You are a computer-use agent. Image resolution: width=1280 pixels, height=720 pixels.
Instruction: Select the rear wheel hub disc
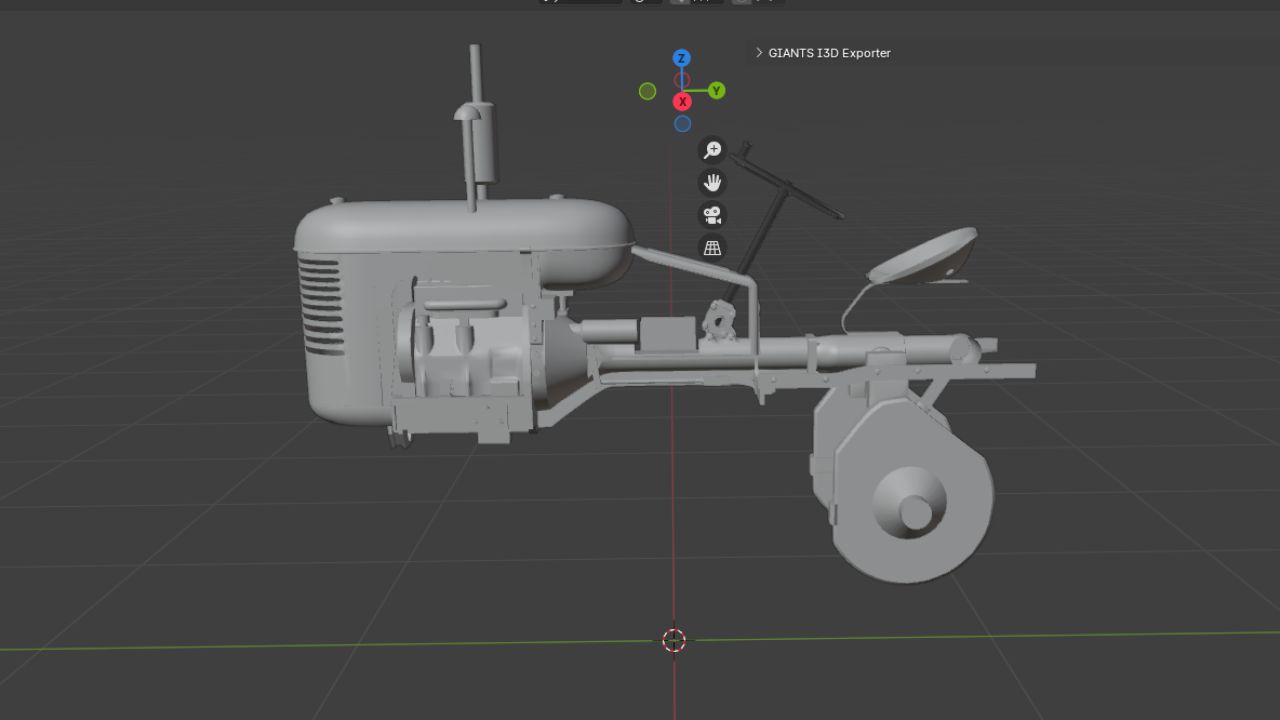tap(910, 501)
